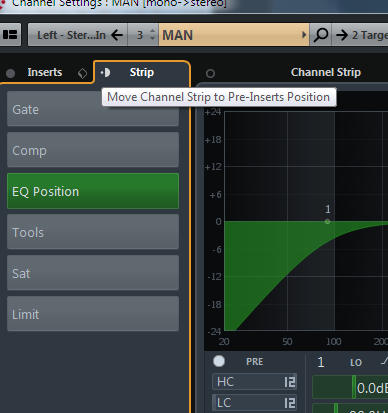Open the Left - Stereo In input routing
This screenshot has height=413, width=388.
click(71, 35)
